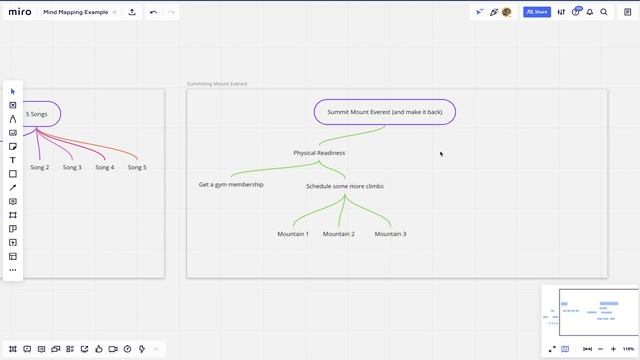Screen dimensions: 640x360
Task: Redo the last action
Action: click(x=171, y=12)
